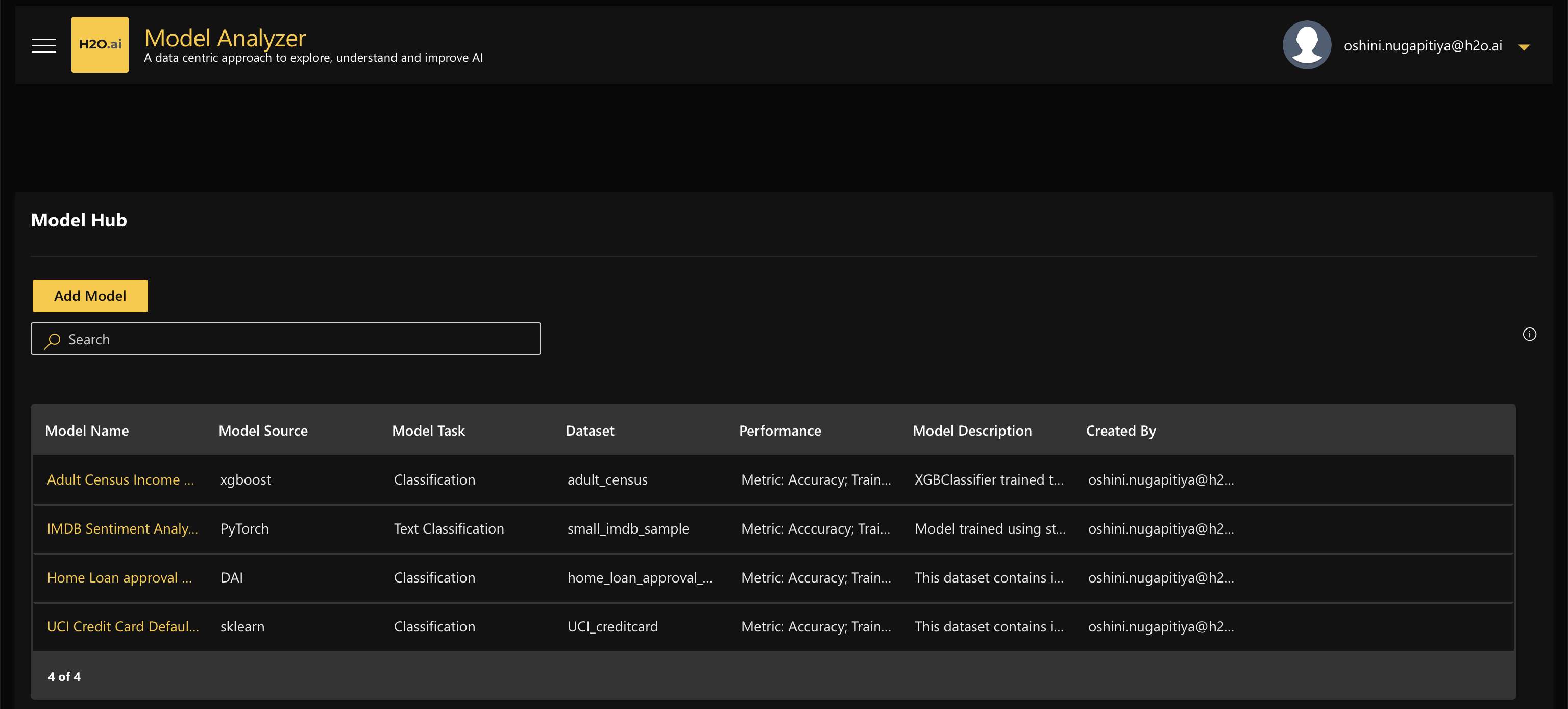Click the Model Analyzer app title

pos(225,38)
